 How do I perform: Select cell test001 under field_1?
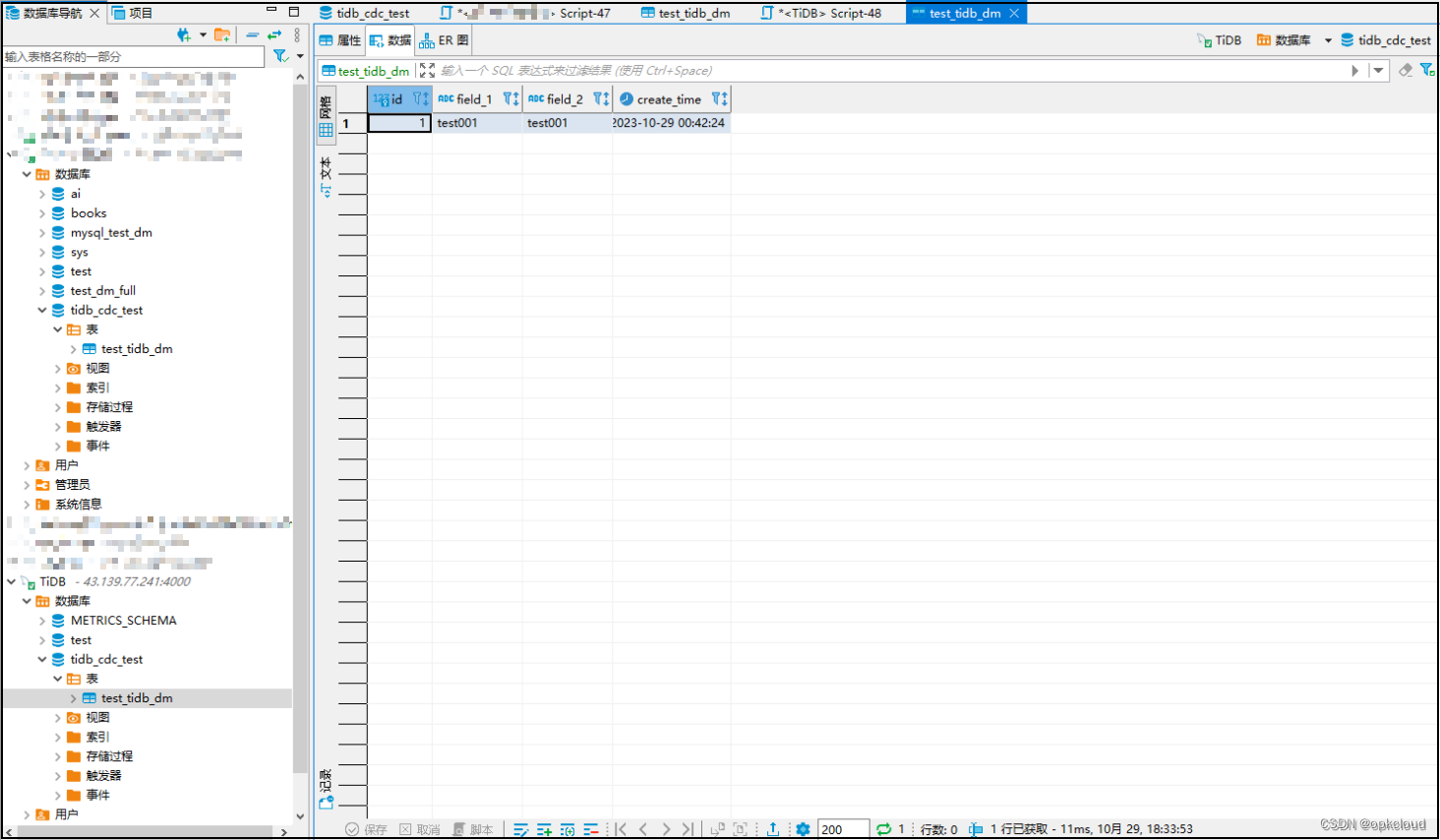pos(477,123)
